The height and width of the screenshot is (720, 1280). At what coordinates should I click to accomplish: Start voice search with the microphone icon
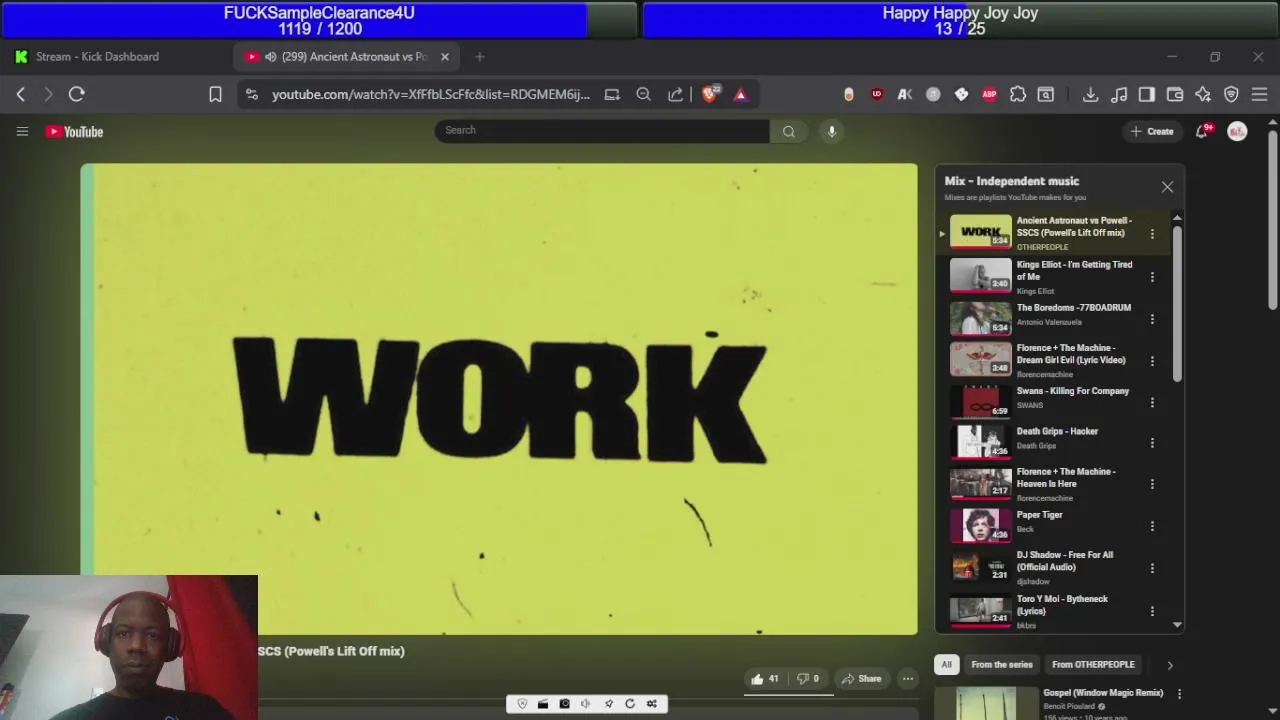(831, 131)
